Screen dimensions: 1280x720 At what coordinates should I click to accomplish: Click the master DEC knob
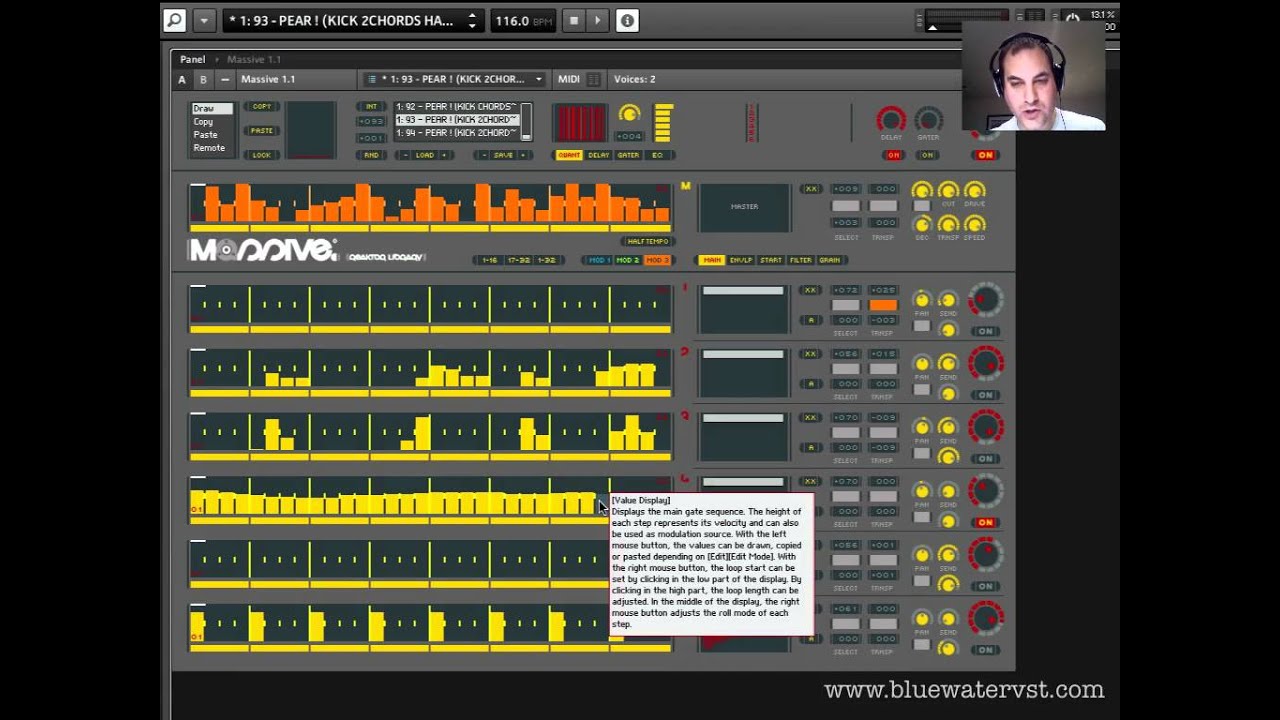point(922,223)
